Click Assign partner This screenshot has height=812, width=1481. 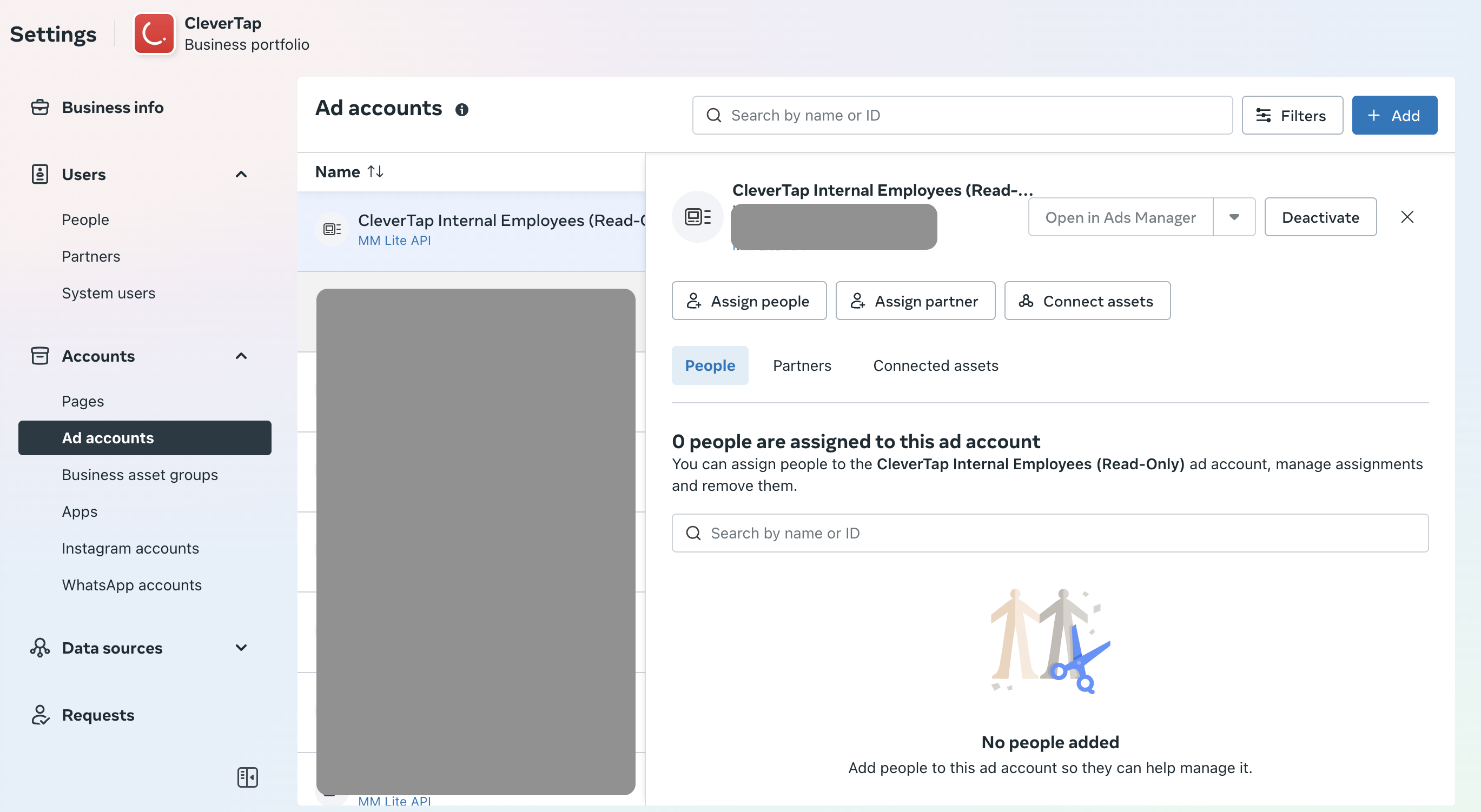click(x=915, y=301)
